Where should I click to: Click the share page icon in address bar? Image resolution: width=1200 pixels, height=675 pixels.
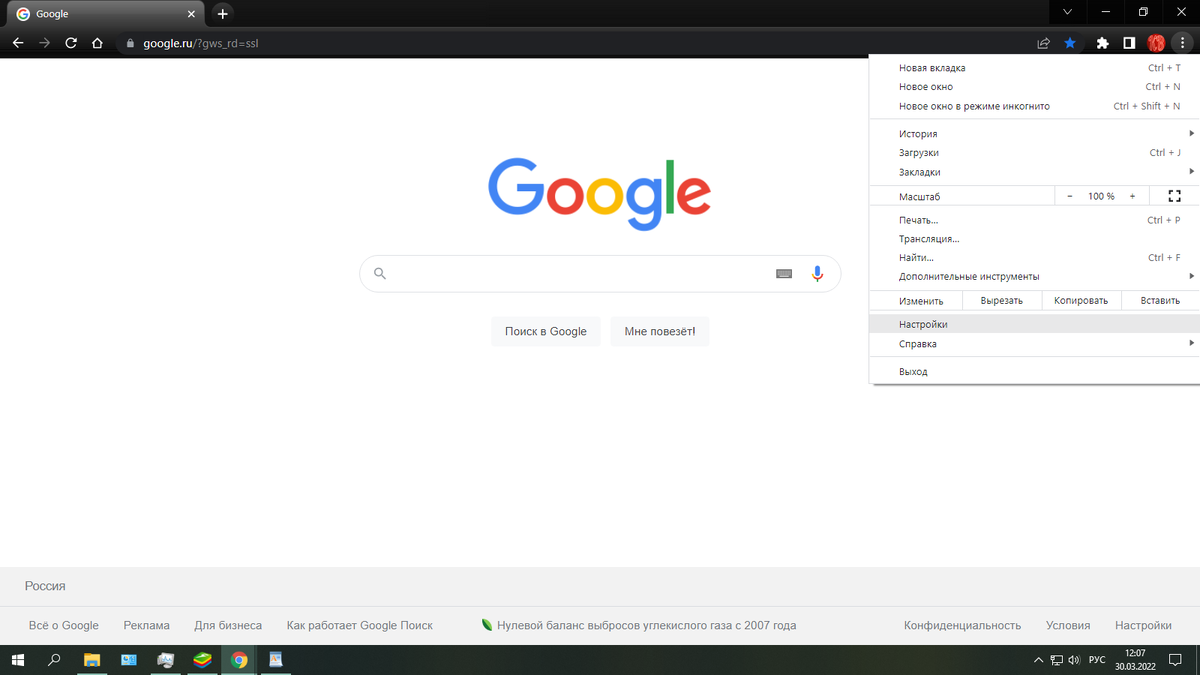(x=1043, y=43)
